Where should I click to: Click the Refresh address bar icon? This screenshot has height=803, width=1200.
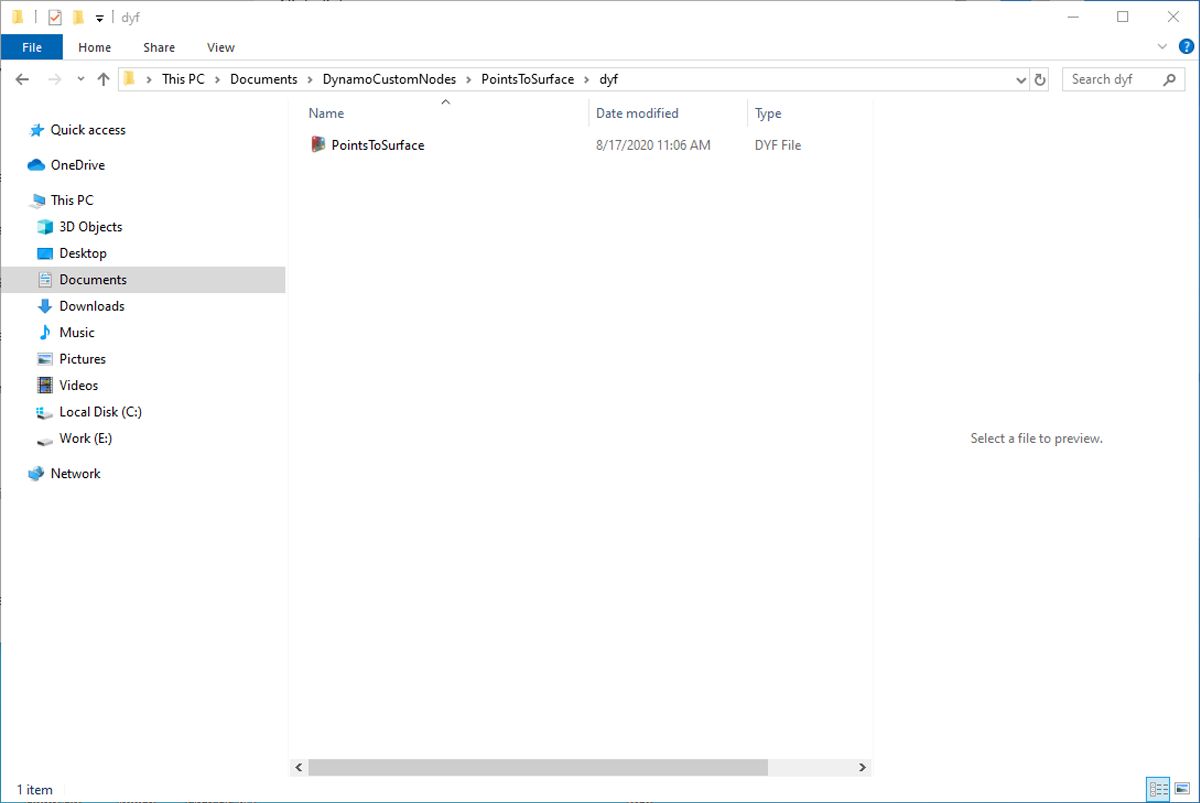point(1040,80)
